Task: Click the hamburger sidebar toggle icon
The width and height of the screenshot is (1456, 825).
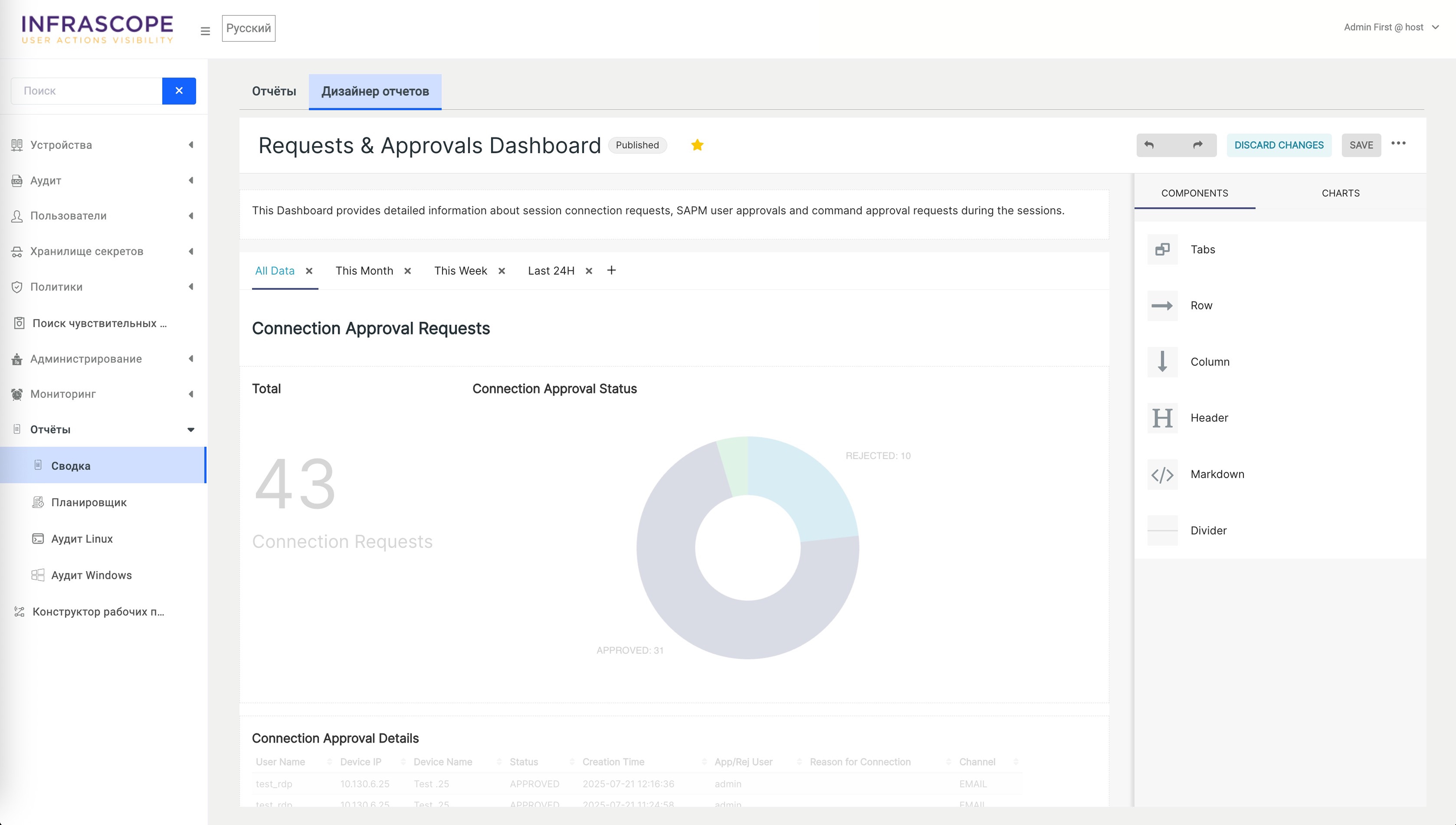Action: 205,31
